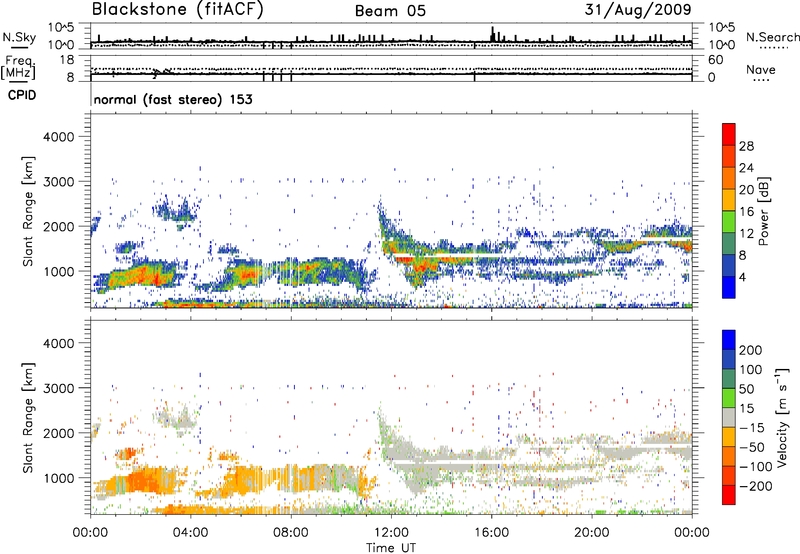Click the '08:00' time tick label
The width and height of the screenshot is (800, 554).
point(291,533)
